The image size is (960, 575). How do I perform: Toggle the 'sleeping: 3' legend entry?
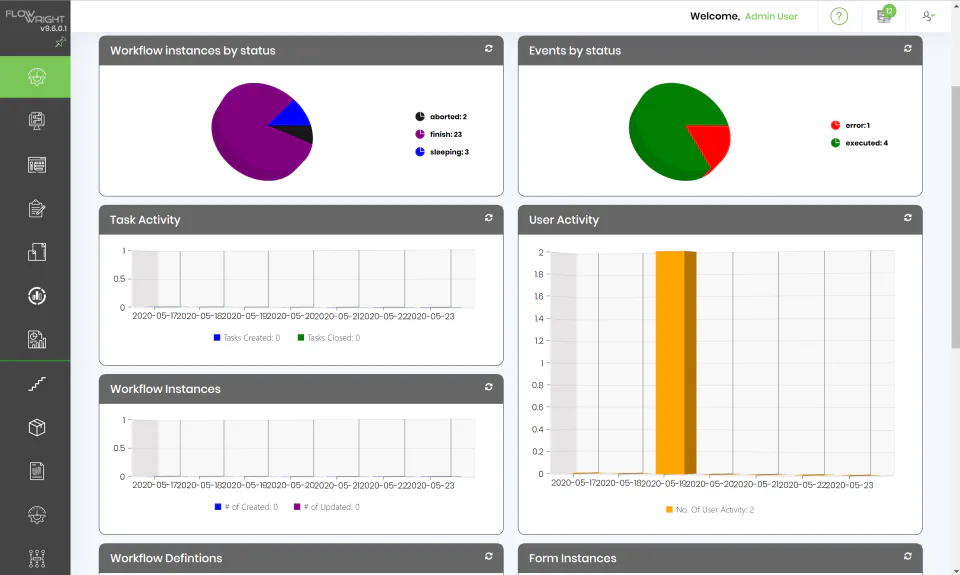442,152
